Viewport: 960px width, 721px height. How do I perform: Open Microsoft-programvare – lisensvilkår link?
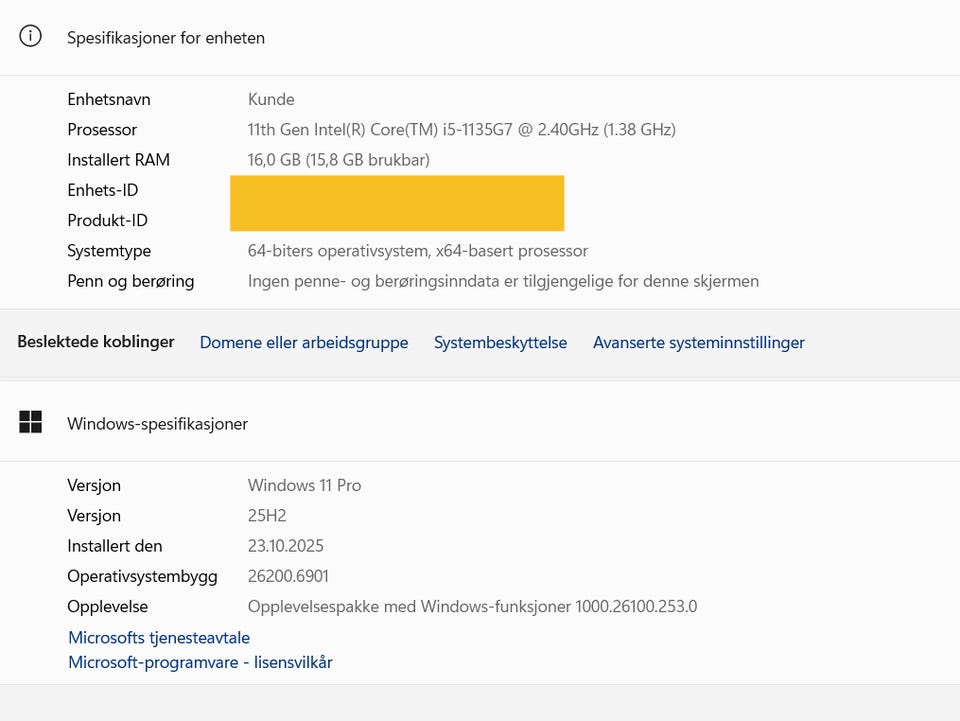[x=200, y=662]
